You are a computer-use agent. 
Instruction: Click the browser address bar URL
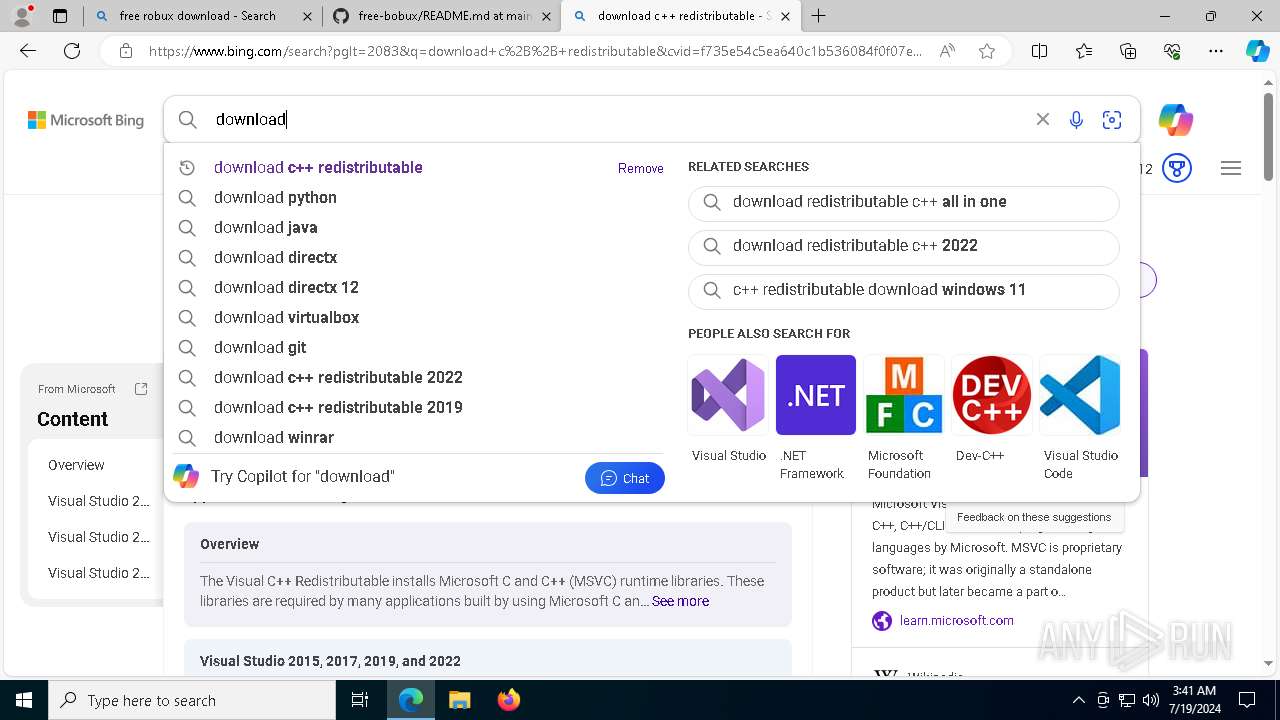click(x=535, y=51)
